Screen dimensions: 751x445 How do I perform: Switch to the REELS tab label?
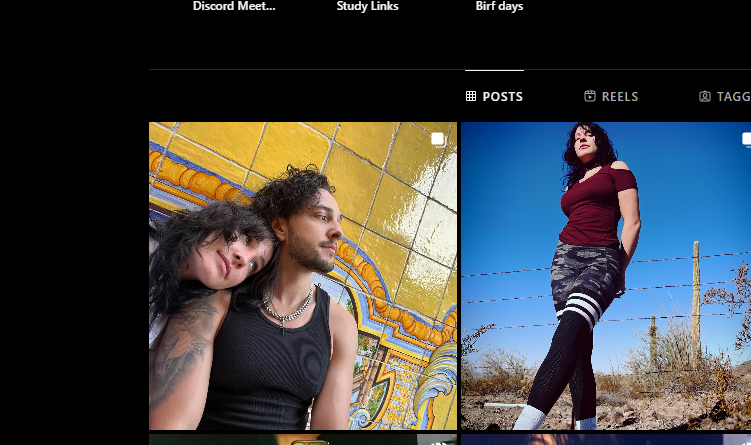620,97
